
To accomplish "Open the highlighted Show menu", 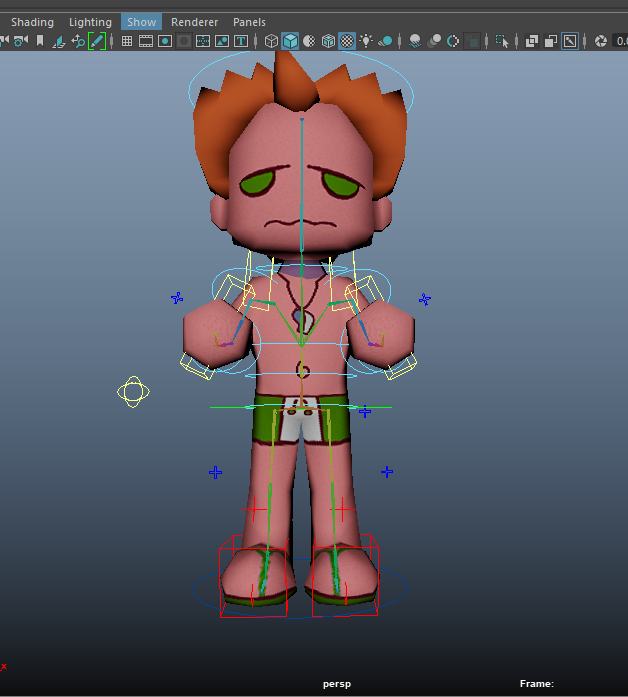I will pos(141,22).
